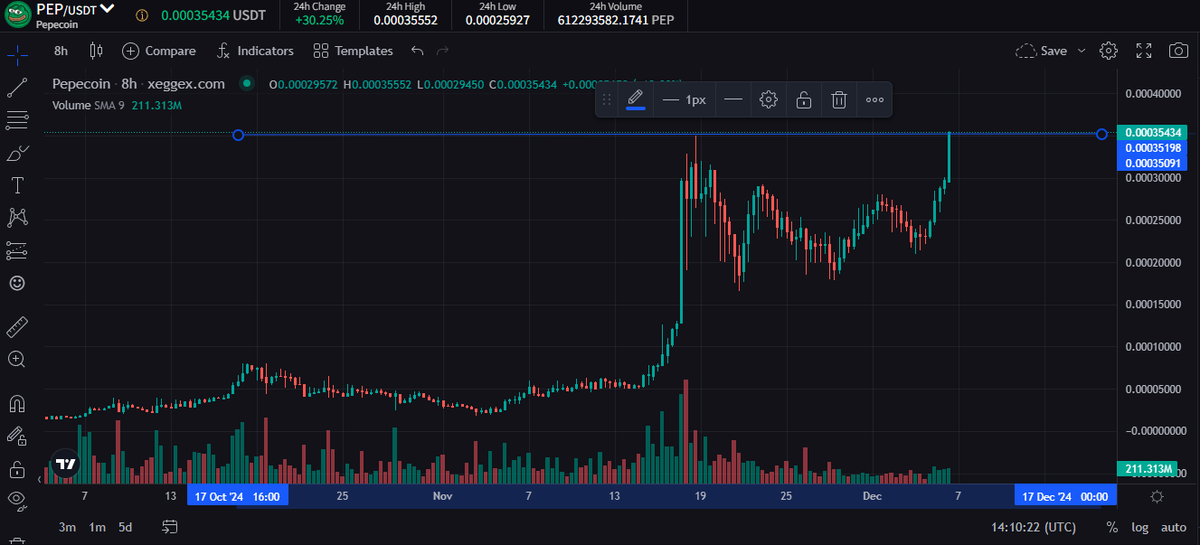Click the Pepecoin · 8h · xeggex.com title
Screen dimensions: 1200x545
point(139,84)
